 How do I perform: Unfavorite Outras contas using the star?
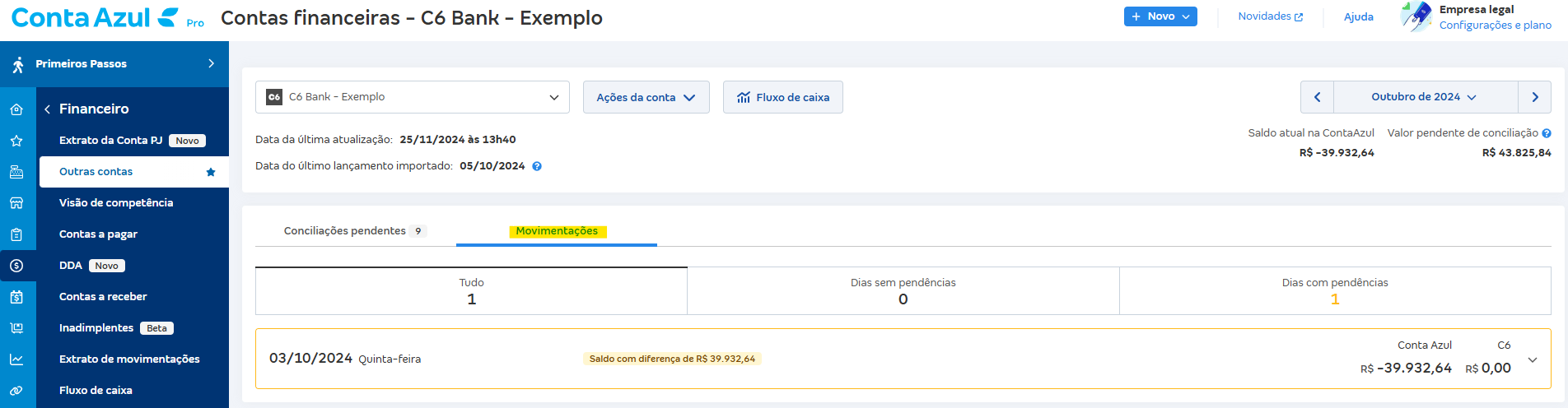pyautogui.click(x=211, y=172)
